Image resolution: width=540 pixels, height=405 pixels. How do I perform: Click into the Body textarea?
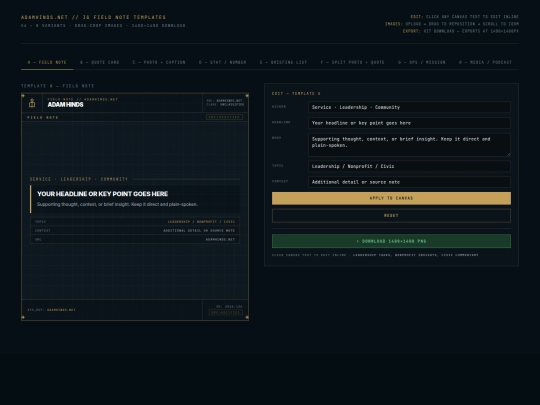click(409, 145)
